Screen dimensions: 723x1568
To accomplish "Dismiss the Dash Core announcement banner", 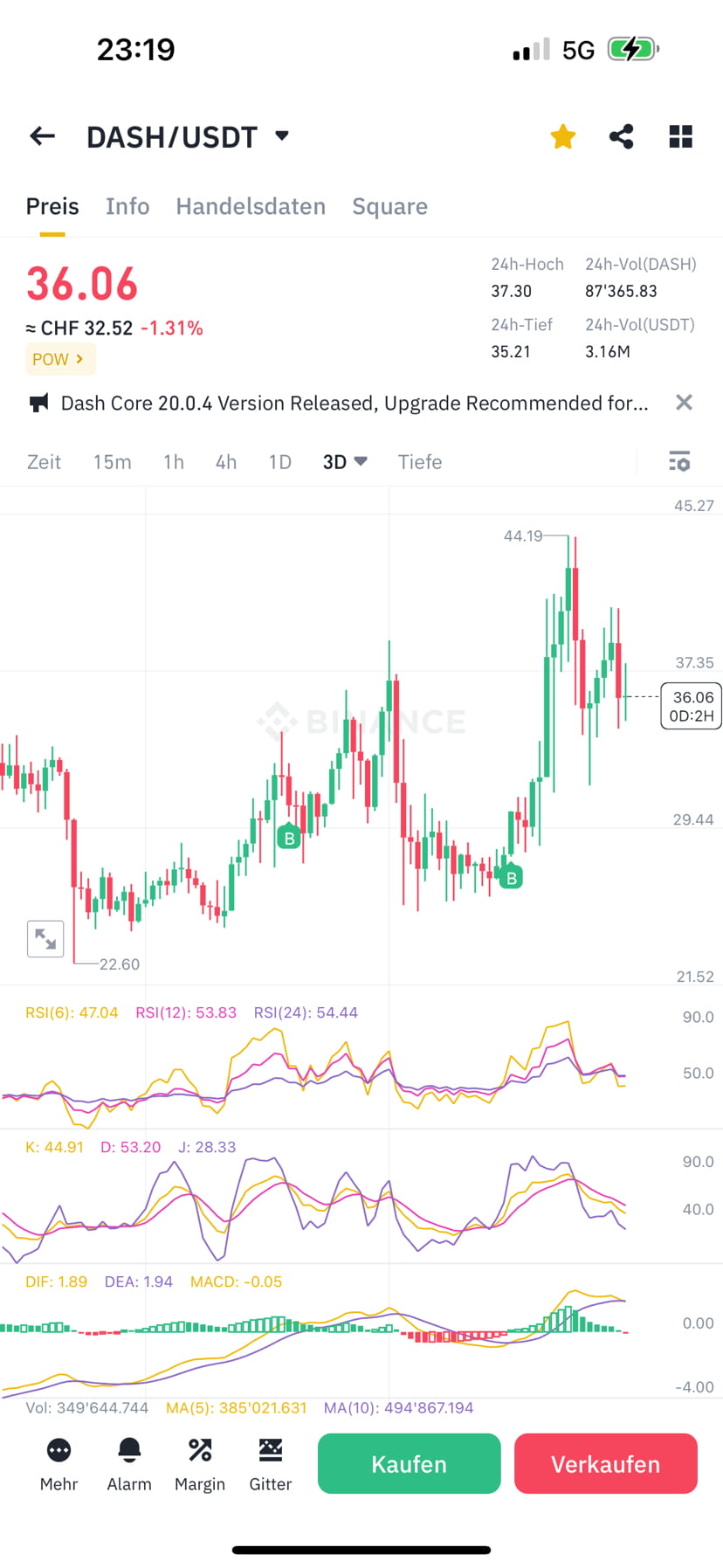I will [684, 403].
